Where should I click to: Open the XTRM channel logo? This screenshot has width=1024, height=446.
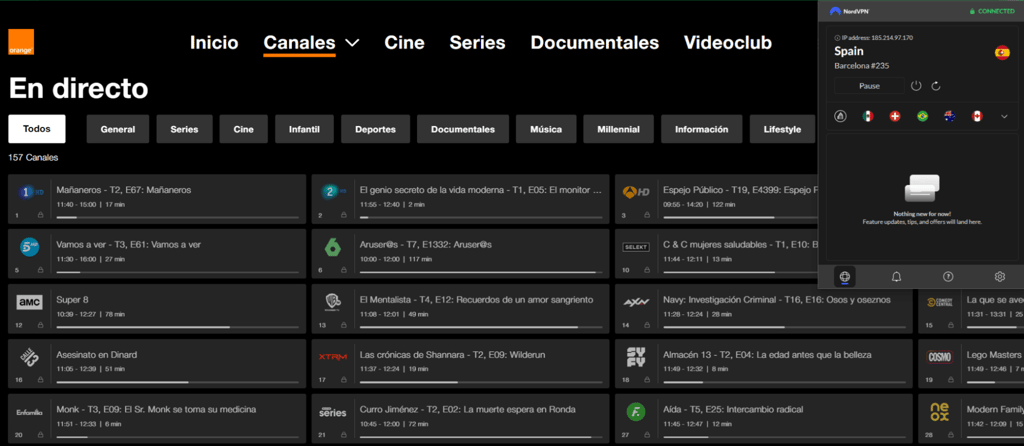pos(333,357)
